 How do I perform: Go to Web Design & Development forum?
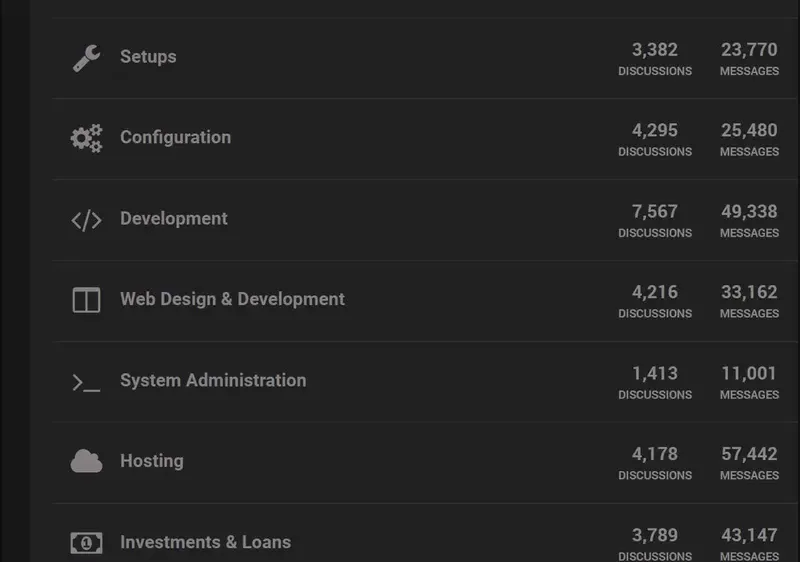click(x=232, y=299)
